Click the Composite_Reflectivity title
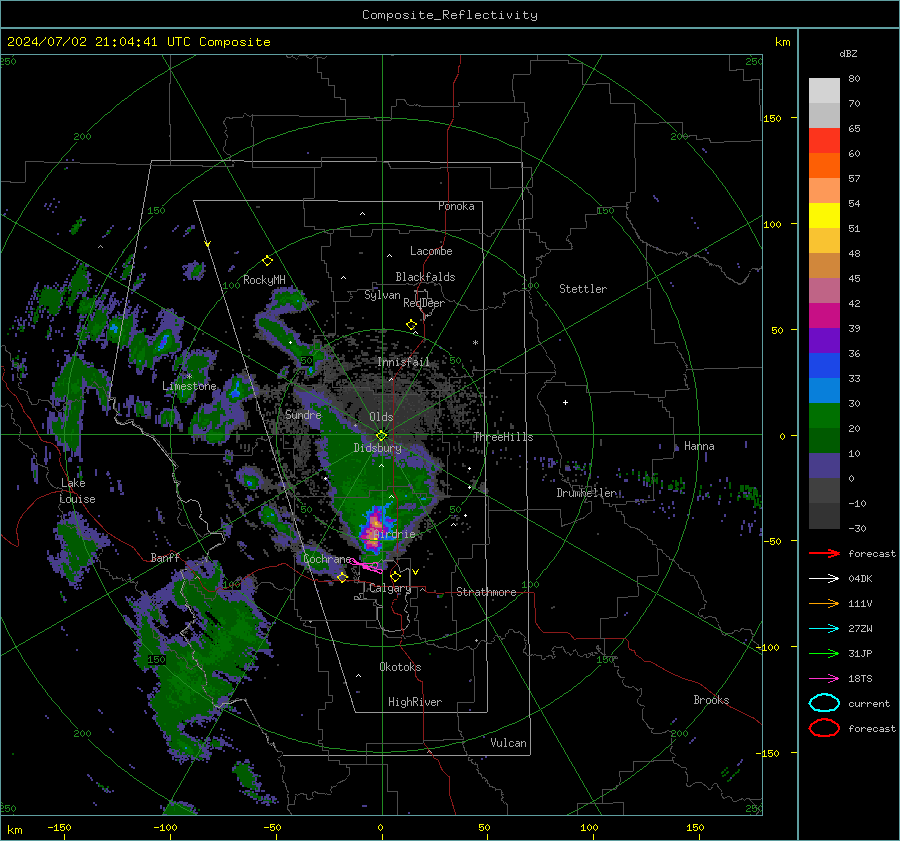The height and width of the screenshot is (841, 900). click(450, 15)
